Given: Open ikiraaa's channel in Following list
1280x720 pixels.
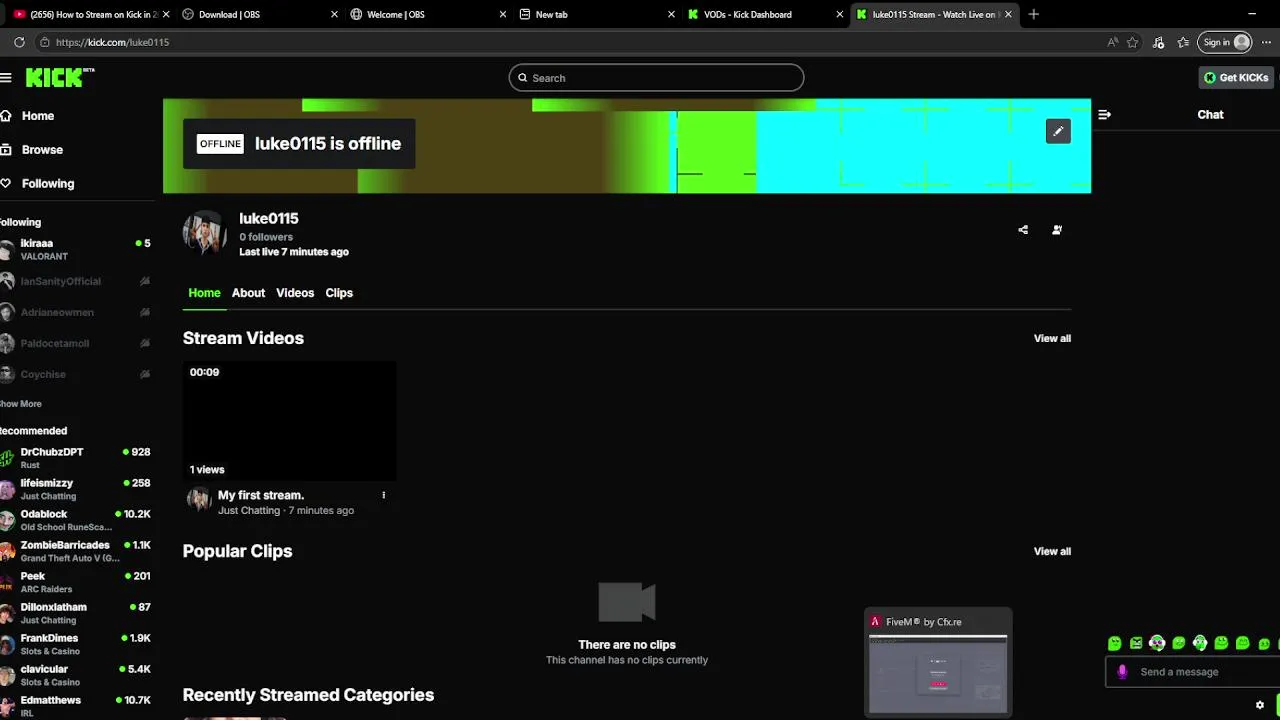Looking at the screenshot, I should [x=75, y=250].
